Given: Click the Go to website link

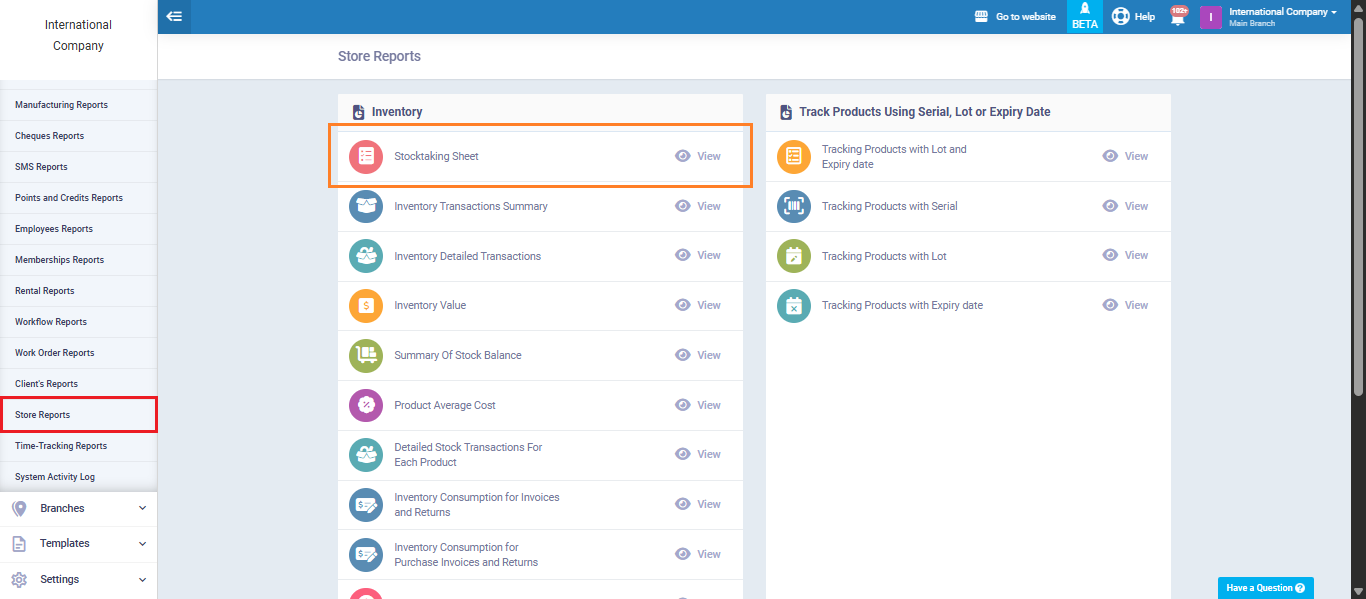Looking at the screenshot, I should 1015,17.
